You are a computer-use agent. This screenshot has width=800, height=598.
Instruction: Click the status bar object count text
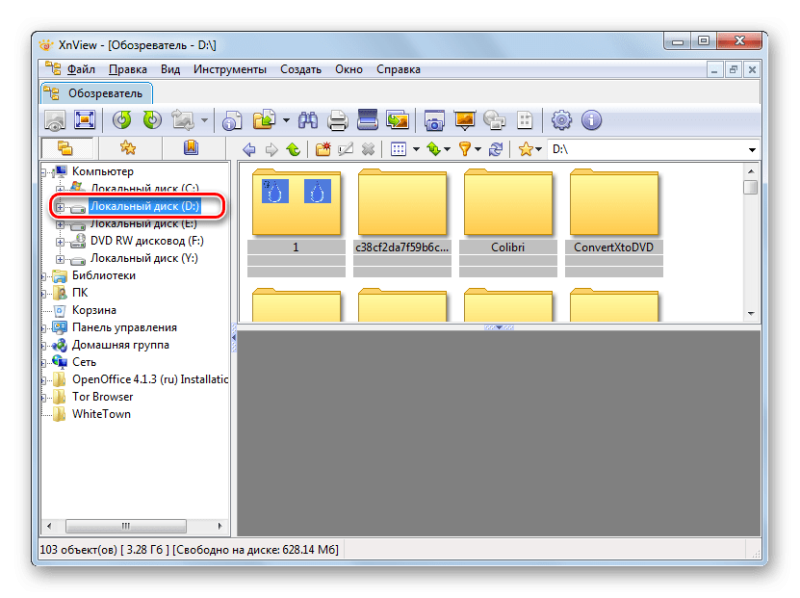pyautogui.click(x=79, y=550)
